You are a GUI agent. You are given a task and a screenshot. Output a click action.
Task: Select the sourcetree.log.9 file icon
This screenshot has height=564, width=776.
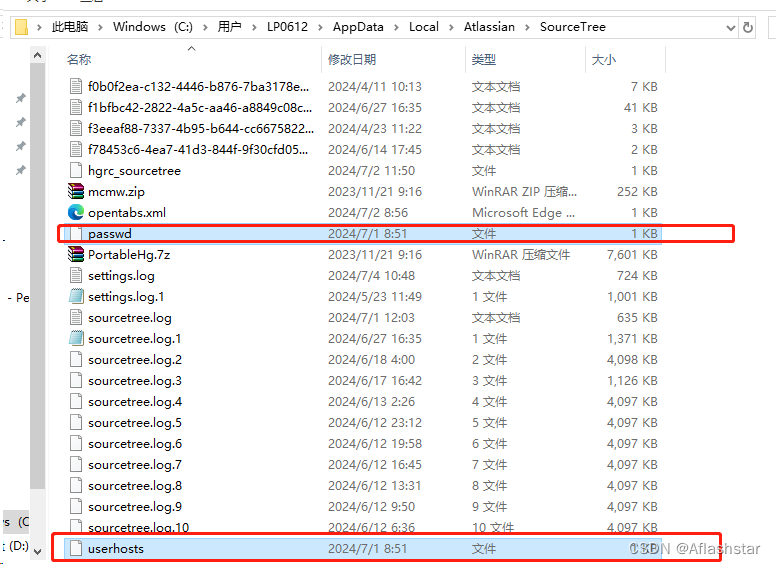pyautogui.click(x=76, y=507)
